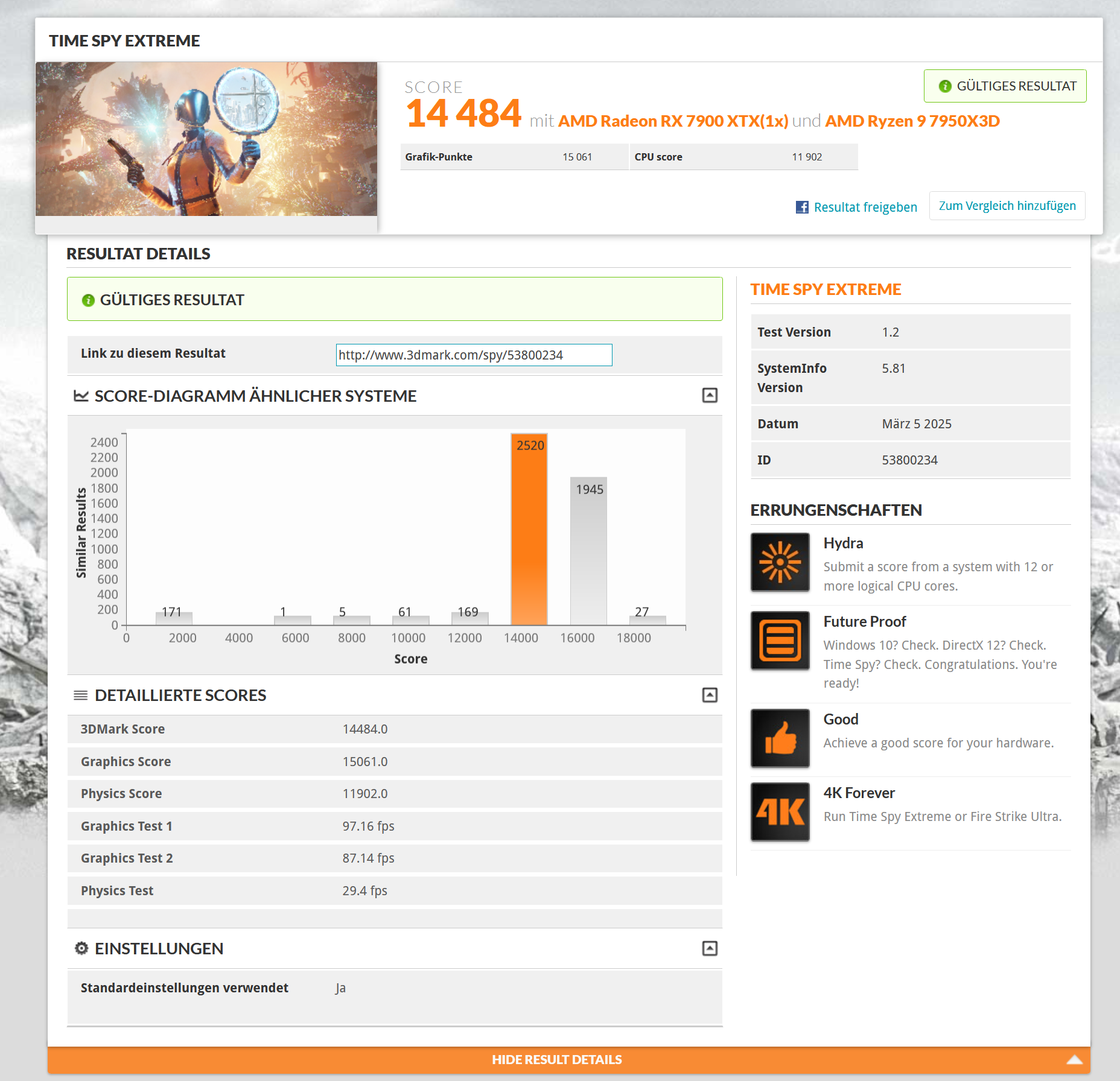The image size is (1120, 1081).
Task: Collapse the Detaillierte Scores section
Action: pyautogui.click(x=710, y=695)
